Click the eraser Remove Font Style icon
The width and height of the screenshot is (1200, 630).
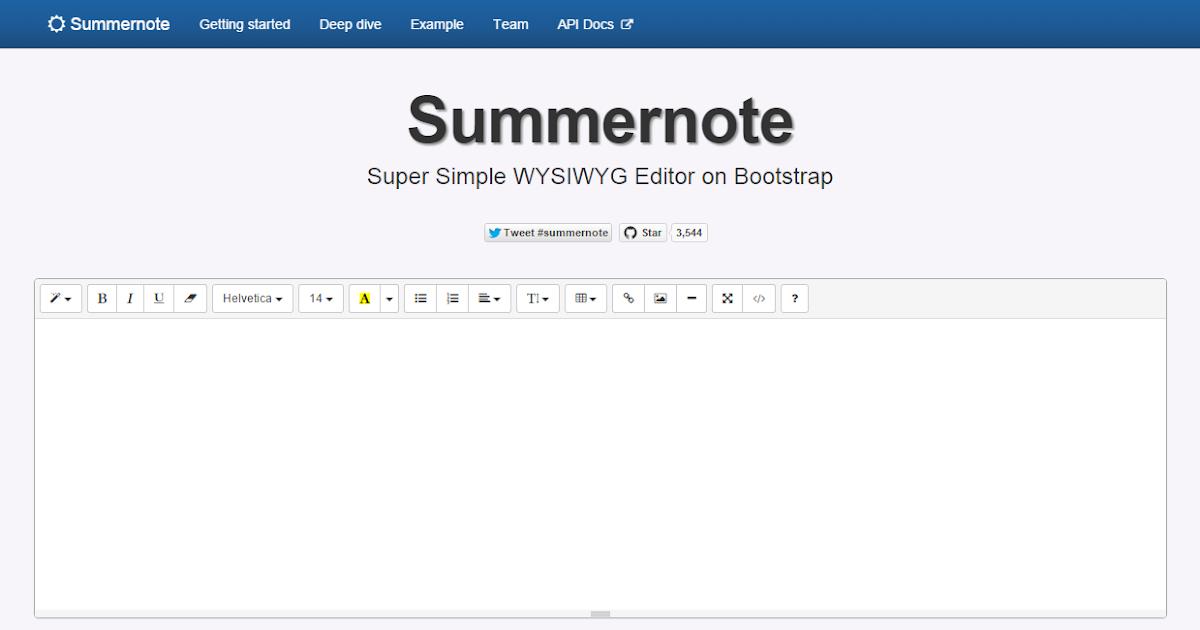click(x=190, y=298)
